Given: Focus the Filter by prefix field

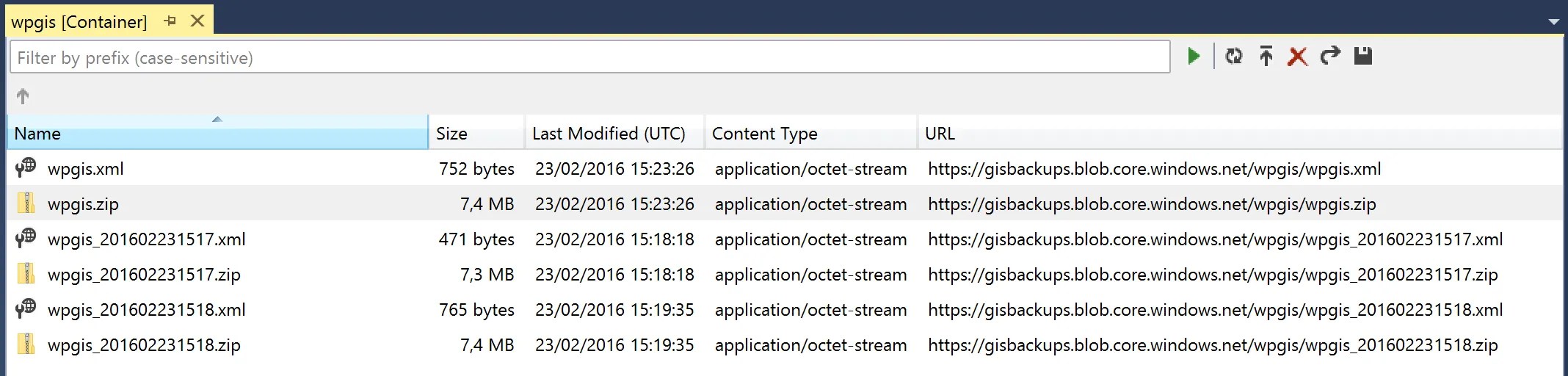Looking at the screenshot, I should click(x=589, y=57).
